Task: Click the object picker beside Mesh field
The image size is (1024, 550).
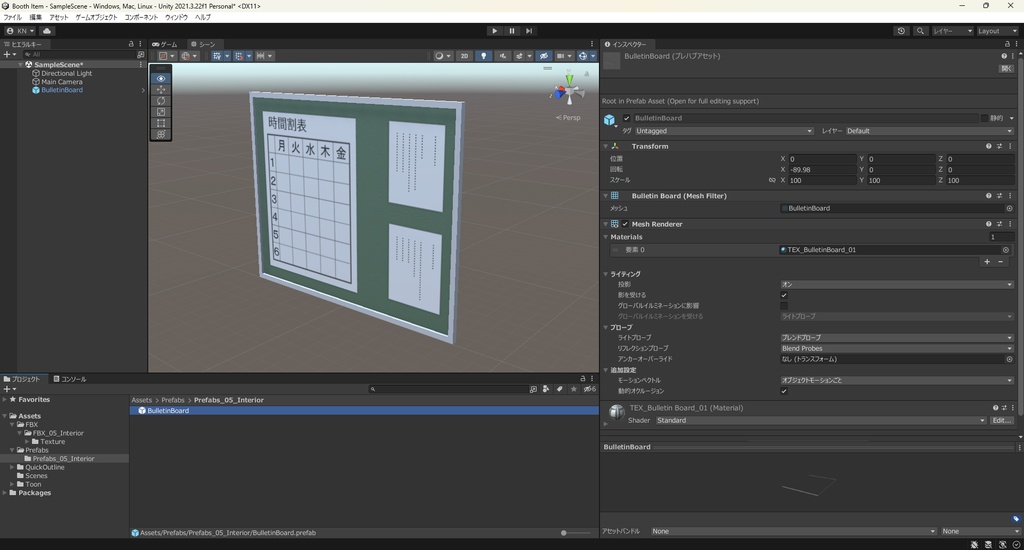Action: (x=1009, y=208)
